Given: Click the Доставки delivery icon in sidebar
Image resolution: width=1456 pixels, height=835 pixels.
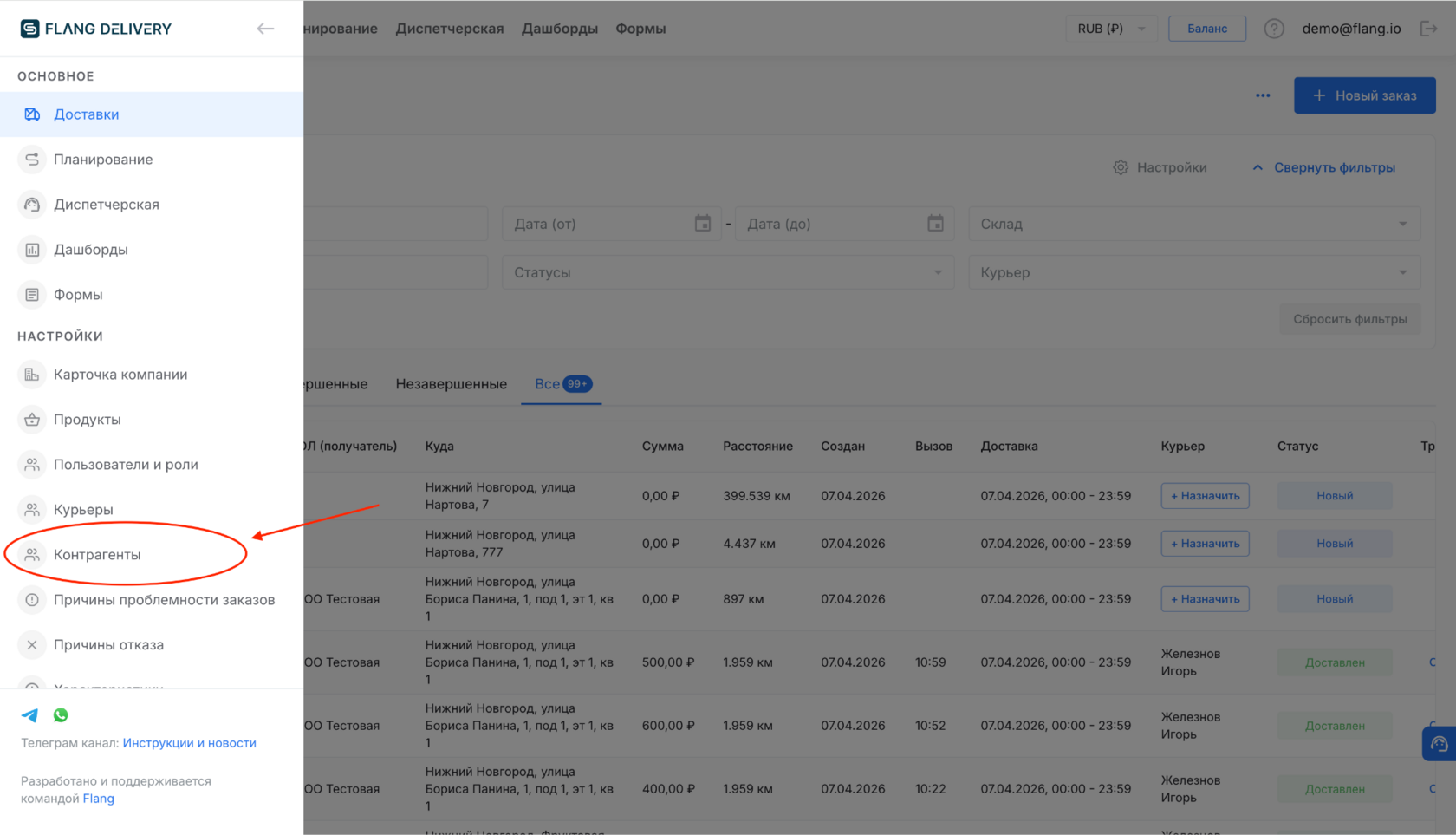Looking at the screenshot, I should 32,114.
